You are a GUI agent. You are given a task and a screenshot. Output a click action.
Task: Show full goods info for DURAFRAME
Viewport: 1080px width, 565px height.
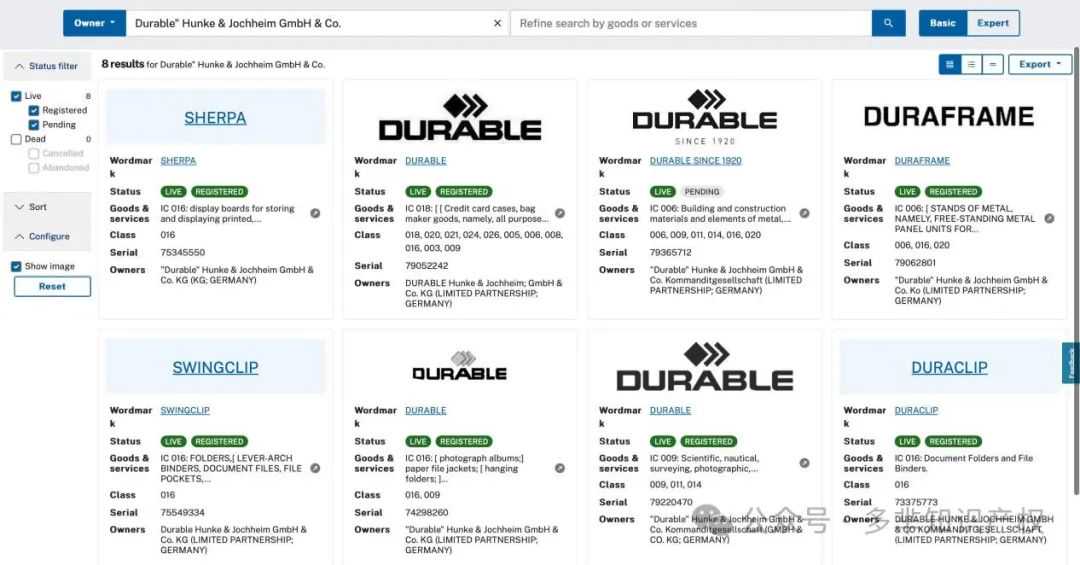point(1049,218)
